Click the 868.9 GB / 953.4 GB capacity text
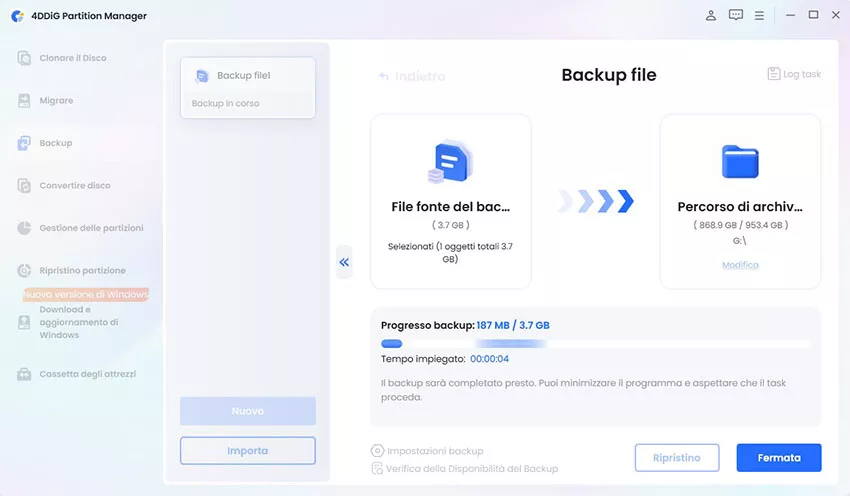 [x=740, y=225]
